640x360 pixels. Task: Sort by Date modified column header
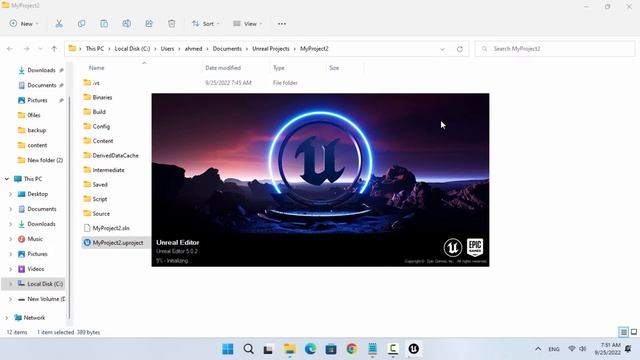pos(223,68)
